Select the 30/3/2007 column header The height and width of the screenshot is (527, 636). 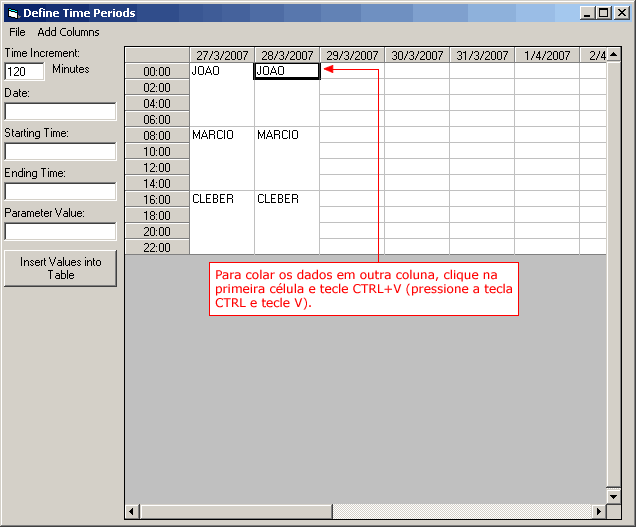click(417, 55)
